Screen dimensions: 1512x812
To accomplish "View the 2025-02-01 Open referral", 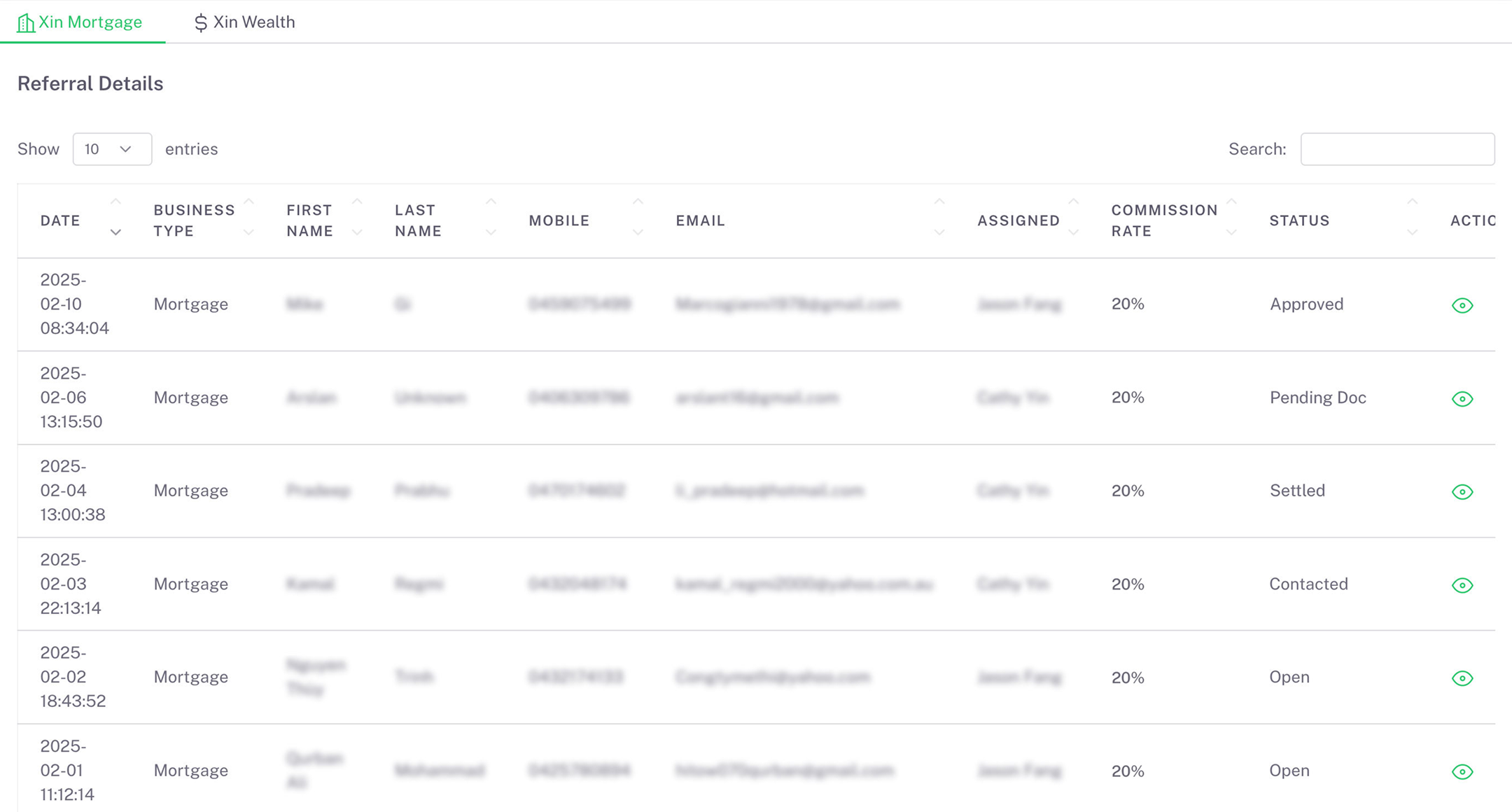I will click(x=1462, y=771).
